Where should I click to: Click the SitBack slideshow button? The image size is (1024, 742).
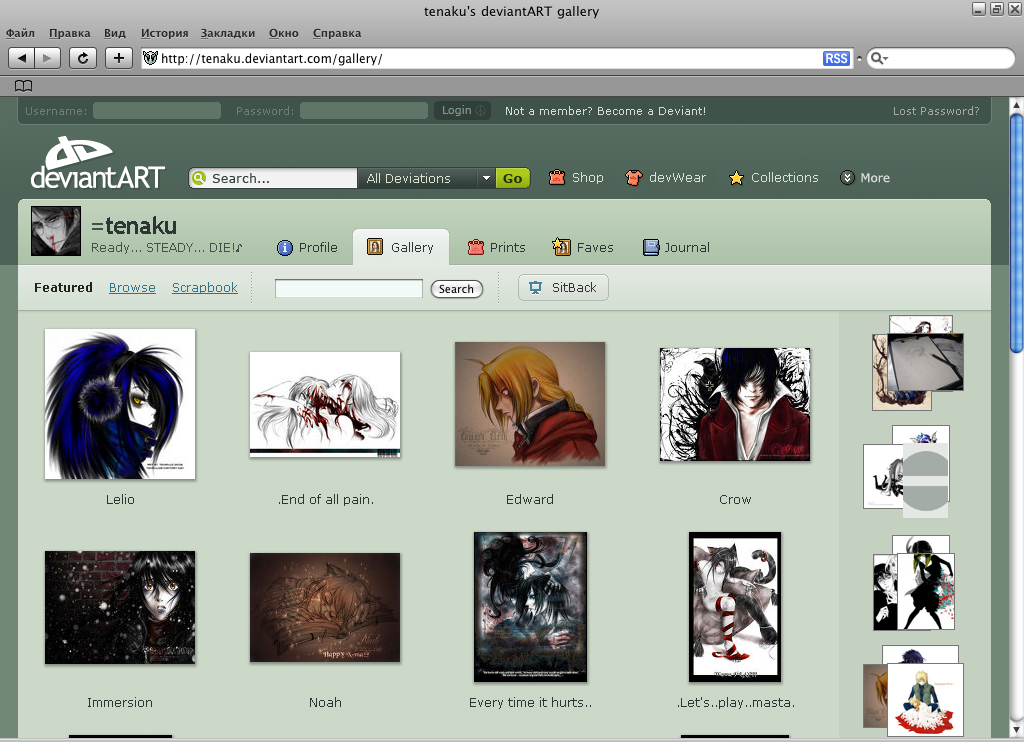pyautogui.click(x=563, y=287)
